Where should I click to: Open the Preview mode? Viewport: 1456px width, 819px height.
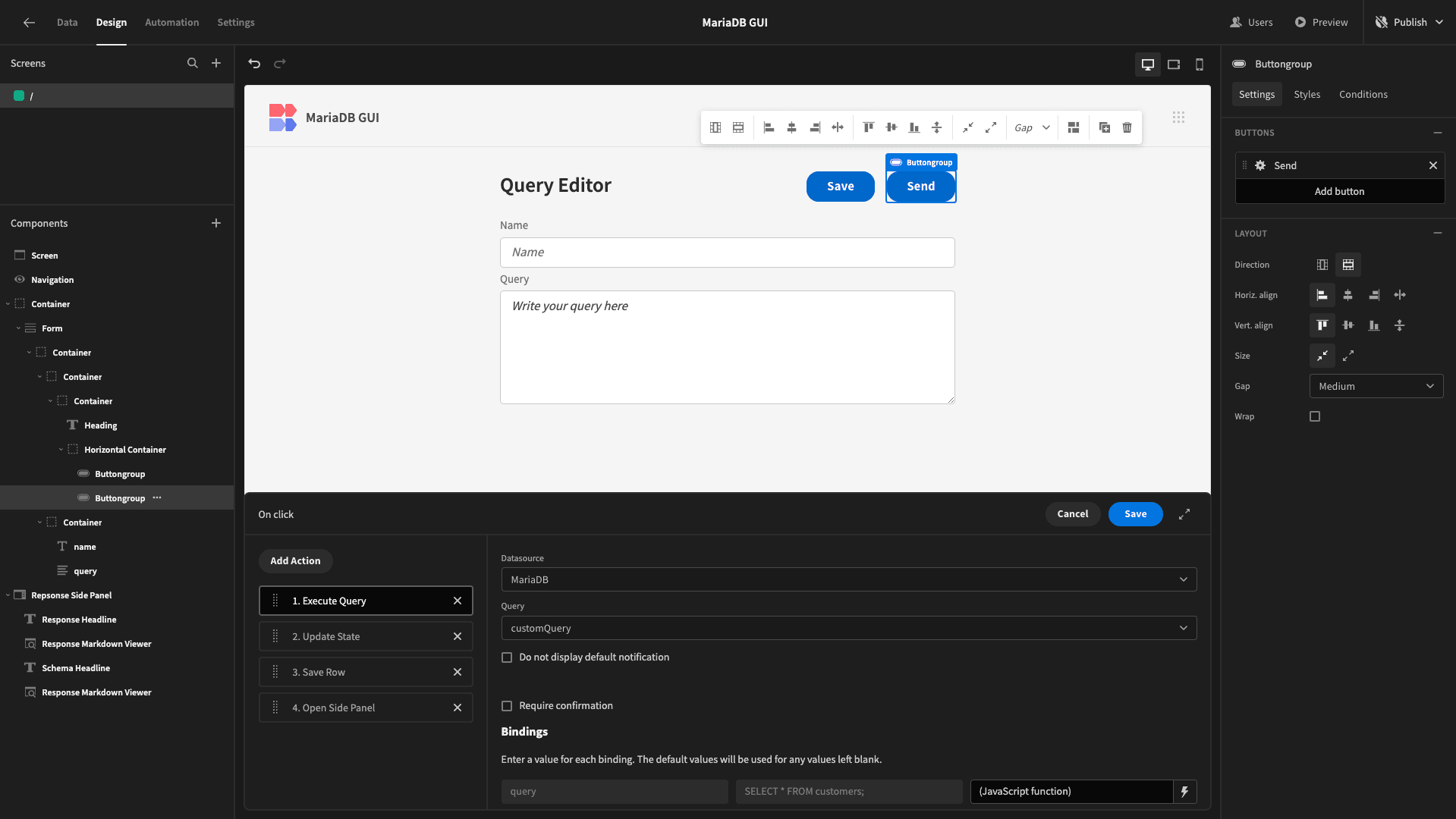pos(1321,22)
